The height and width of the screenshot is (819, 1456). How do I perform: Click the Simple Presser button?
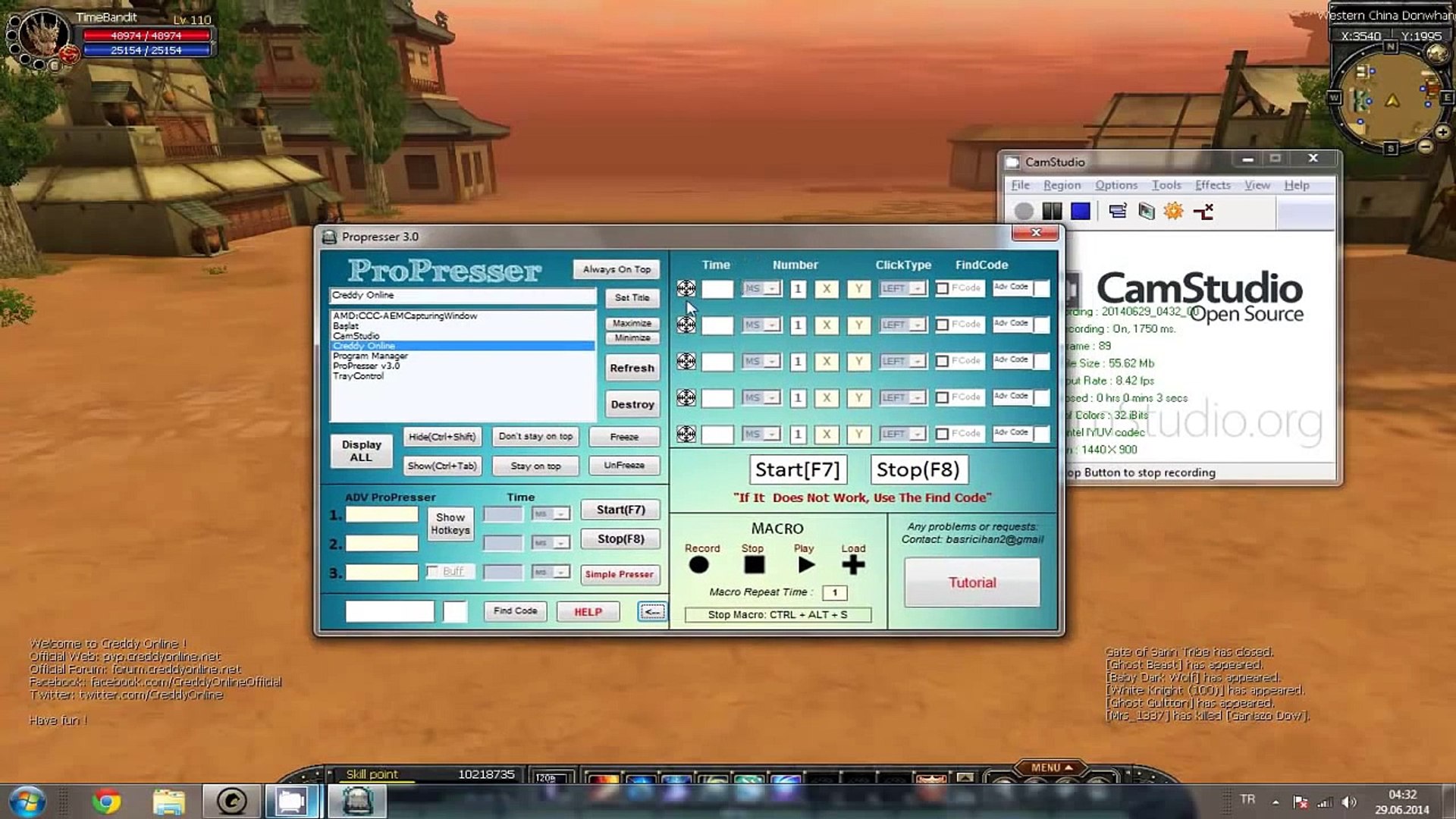619,575
